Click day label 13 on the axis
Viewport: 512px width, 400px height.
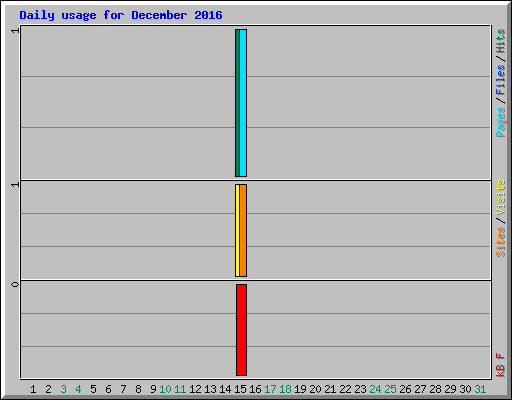[210, 389]
